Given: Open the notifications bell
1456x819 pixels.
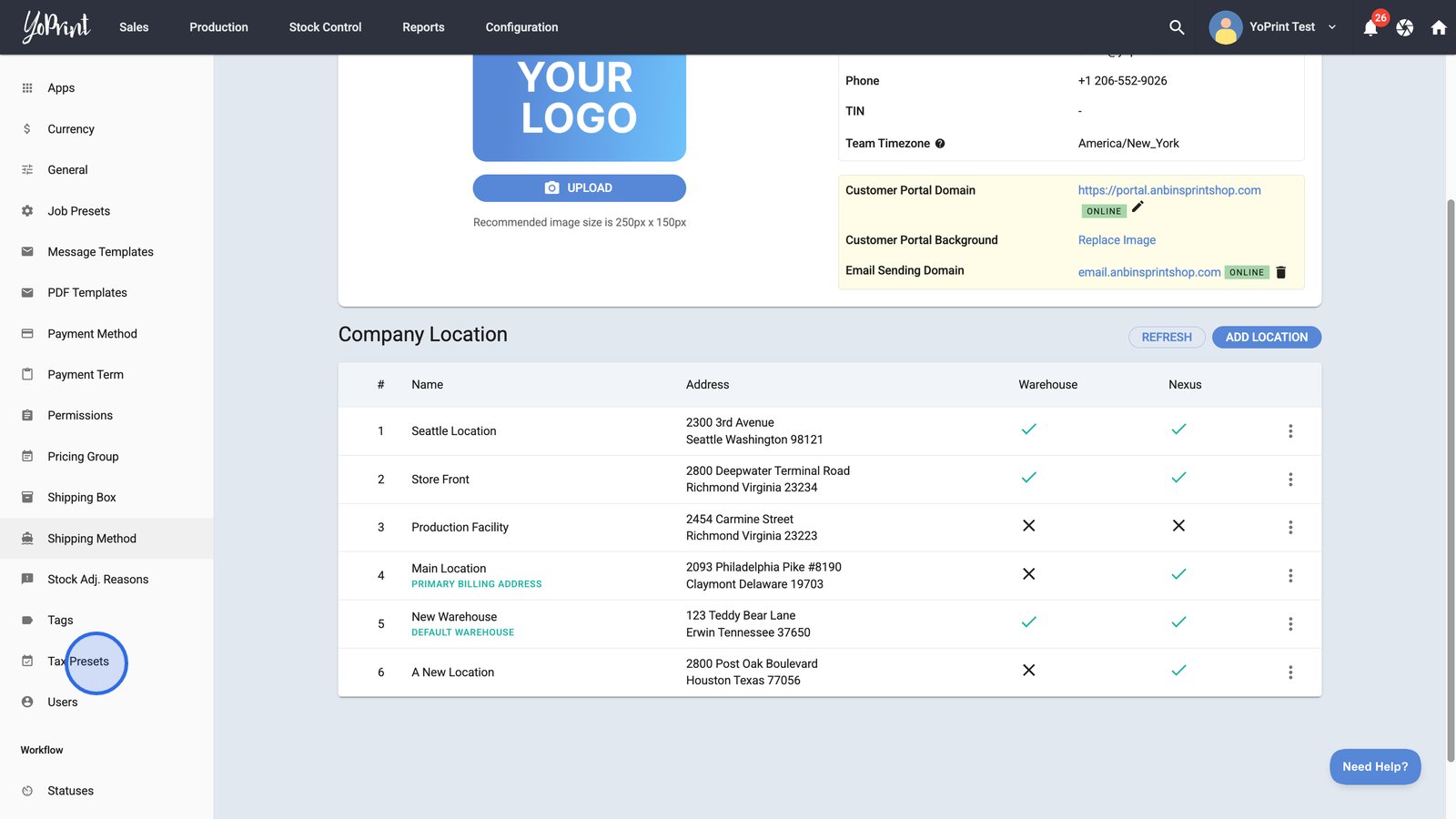Looking at the screenshot, I should [1370, 28].
